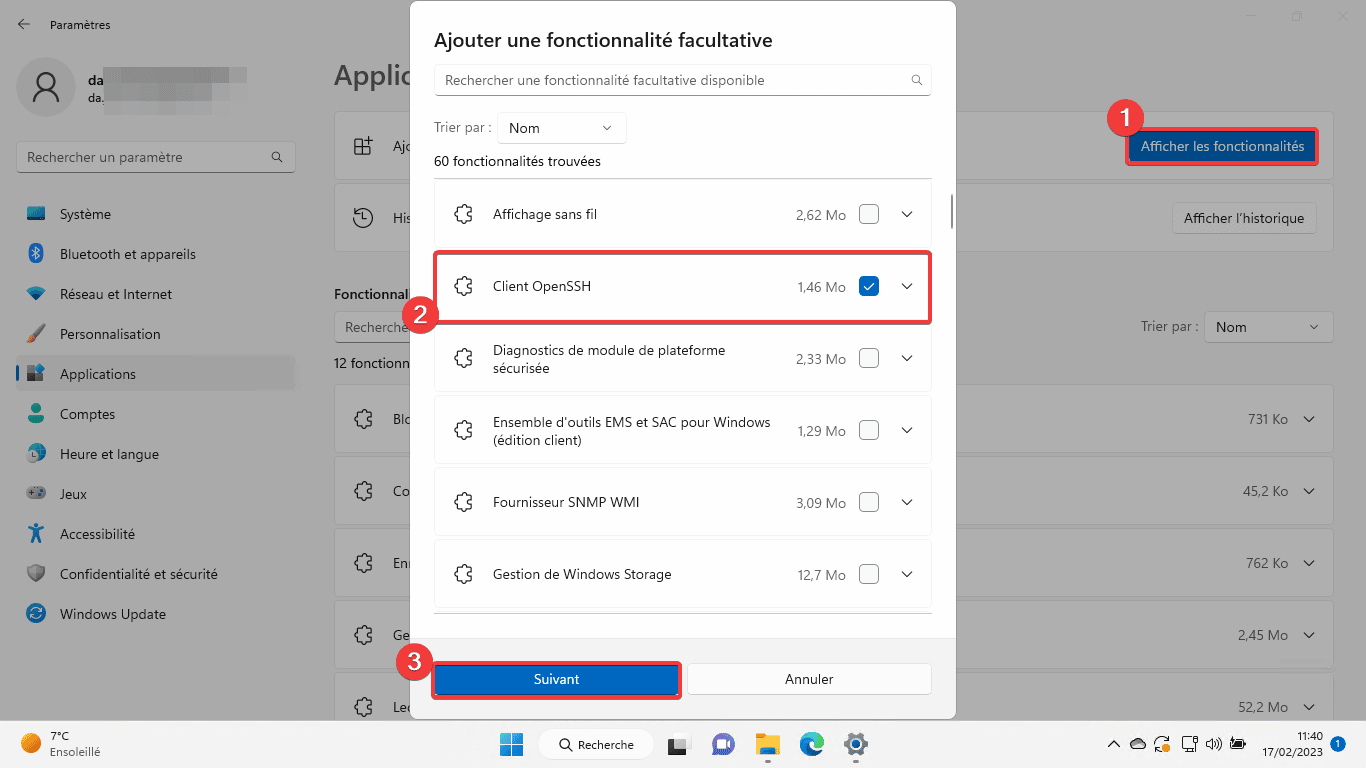The height and width of the screenshot is (768, 1366).
Task: Expand Client OpenSSH details chevron
Action: tap(907, 285)
